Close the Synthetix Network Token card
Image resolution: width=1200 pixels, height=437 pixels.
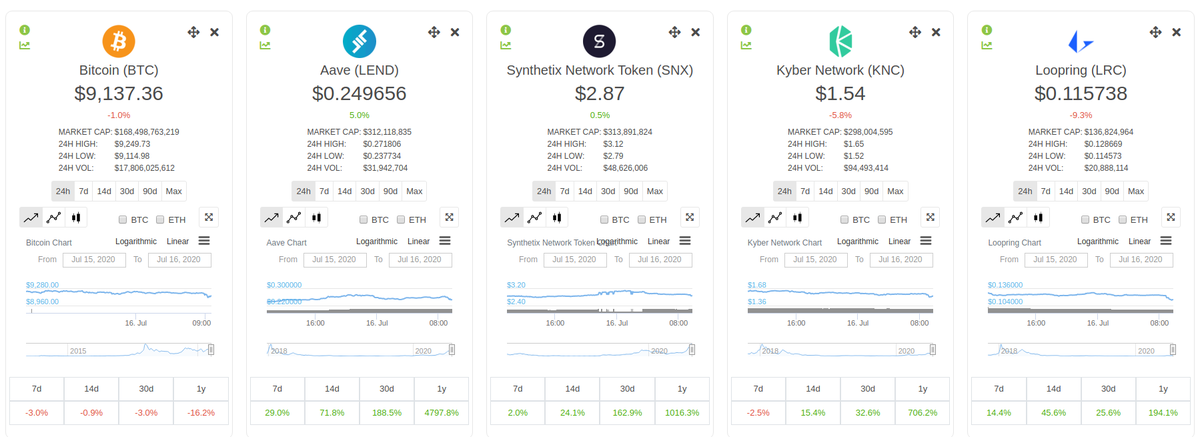point(695,33)
